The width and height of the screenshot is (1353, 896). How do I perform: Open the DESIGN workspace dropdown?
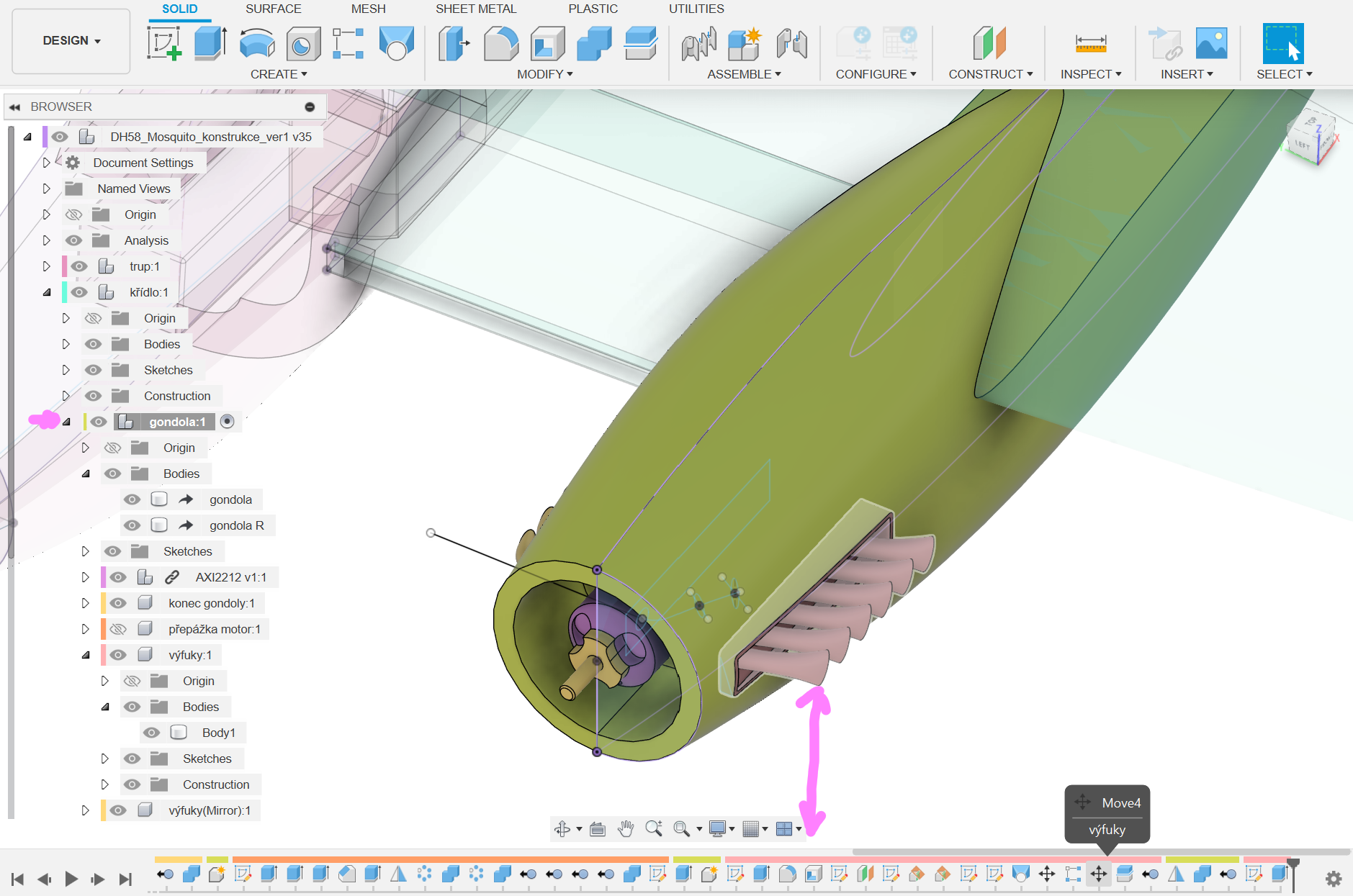point(71,41)
